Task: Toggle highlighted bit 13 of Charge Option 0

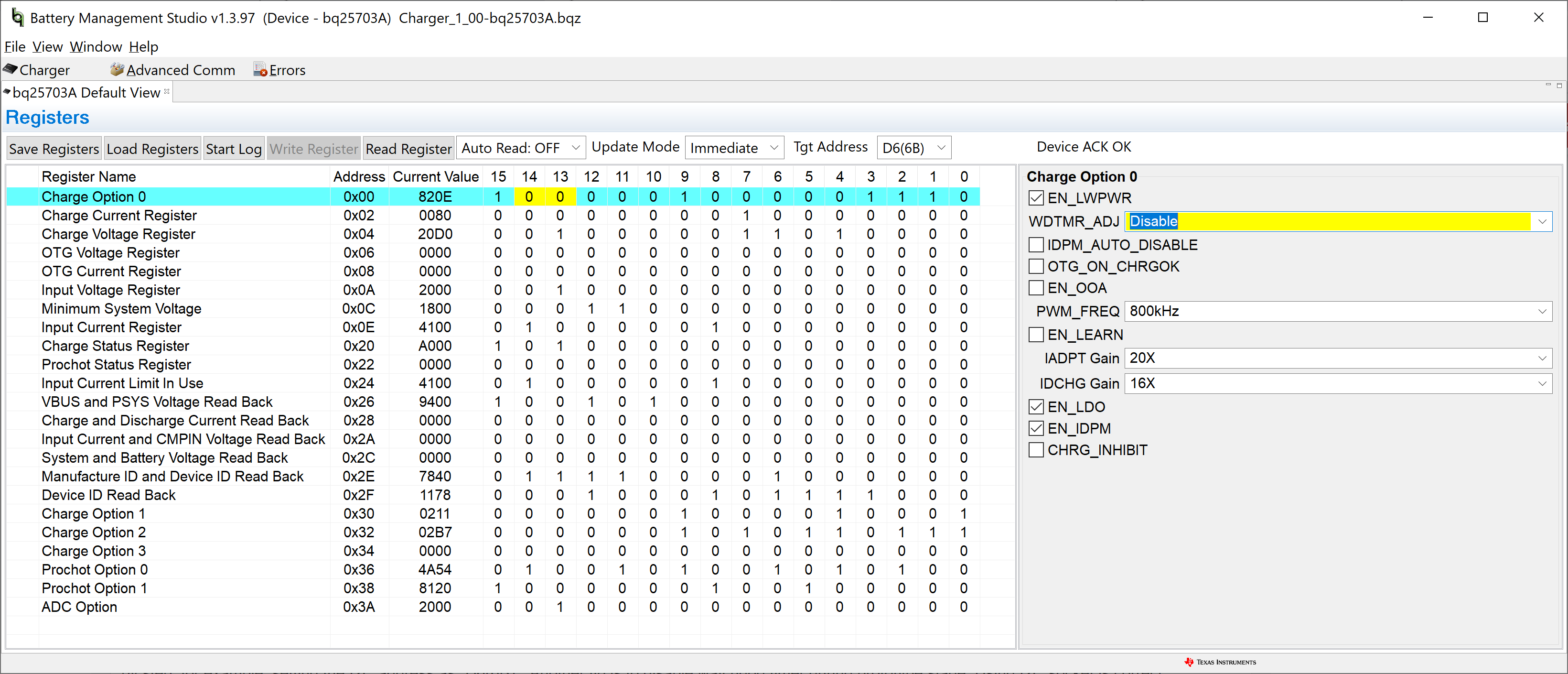Action: pyautogui.click(x=560, y=196)
